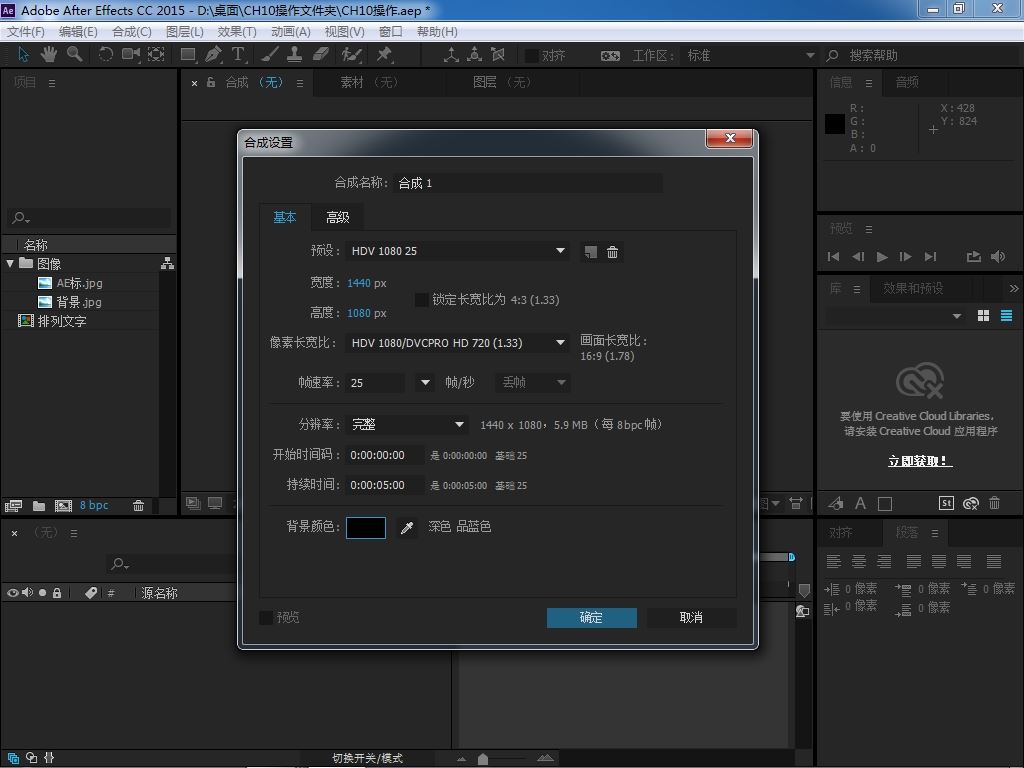
Task: Click the timeline zoom slider handle
Action: coord(483,759)
